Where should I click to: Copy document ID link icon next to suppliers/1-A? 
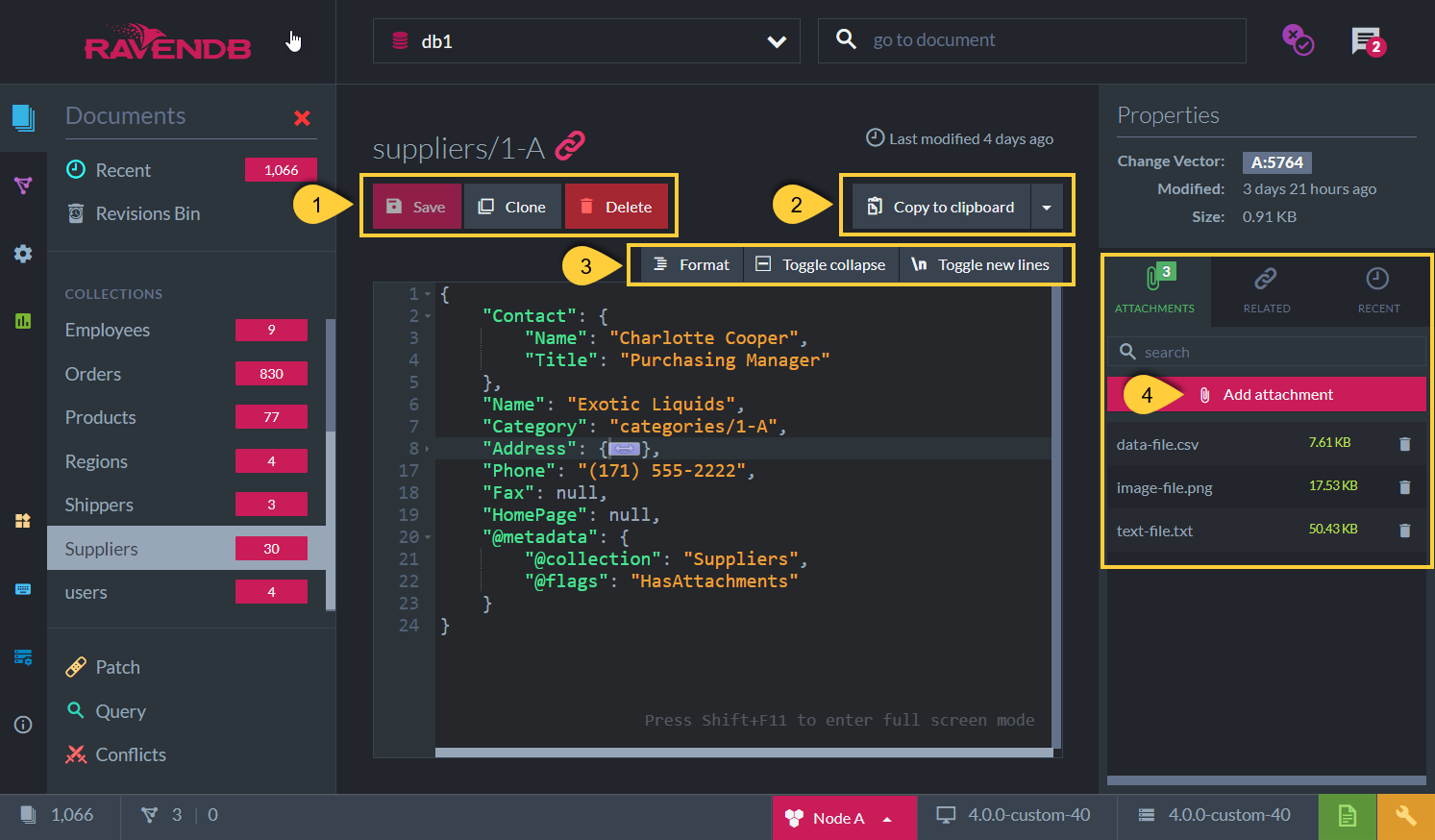tap(570, 145)
